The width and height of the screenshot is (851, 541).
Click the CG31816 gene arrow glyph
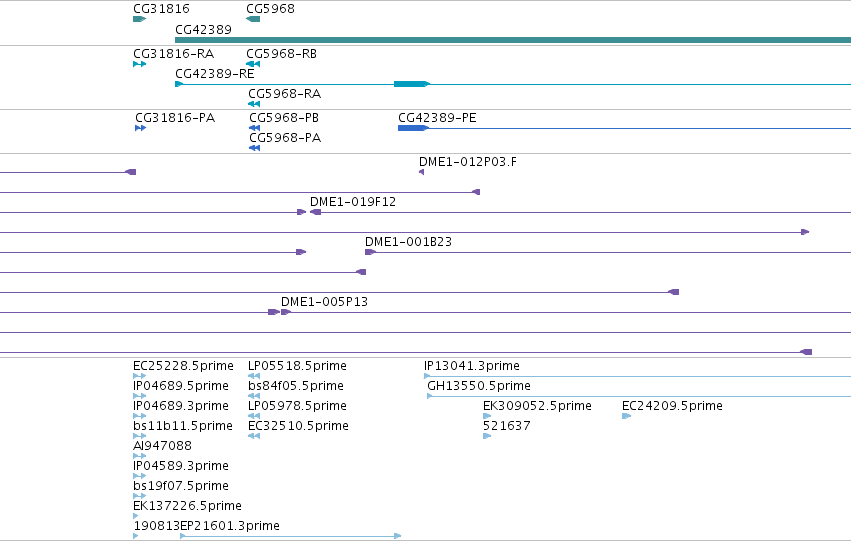(x=139, y=19)
